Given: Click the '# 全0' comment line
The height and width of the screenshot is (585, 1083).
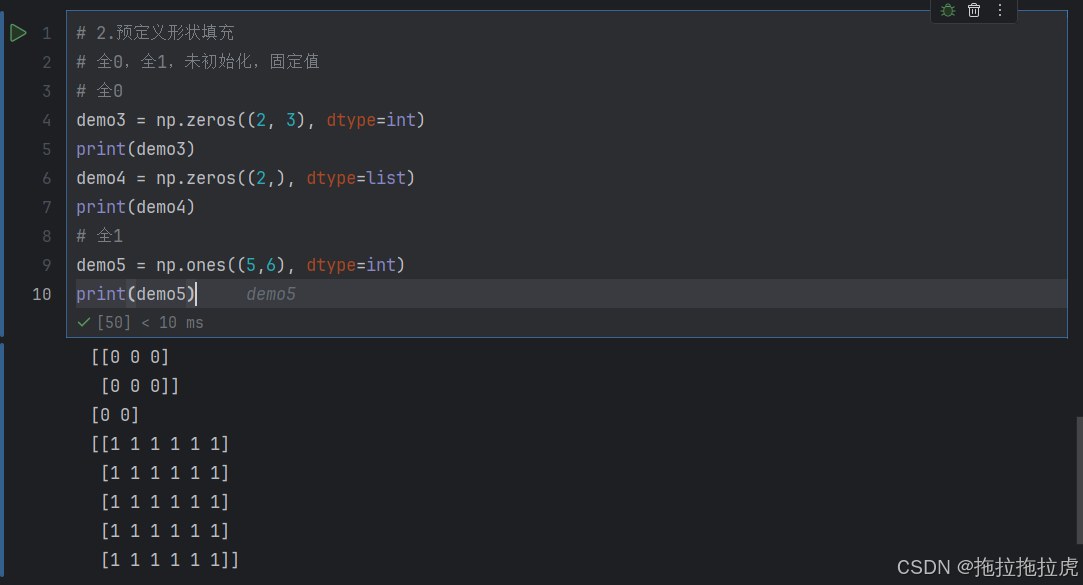Looking at the screenshot, I should [99, 90].
